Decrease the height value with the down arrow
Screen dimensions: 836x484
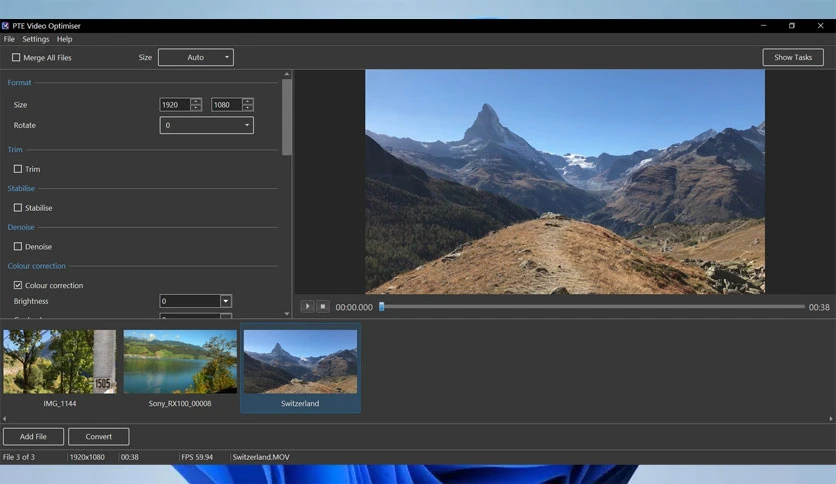(x=247, y=108)
